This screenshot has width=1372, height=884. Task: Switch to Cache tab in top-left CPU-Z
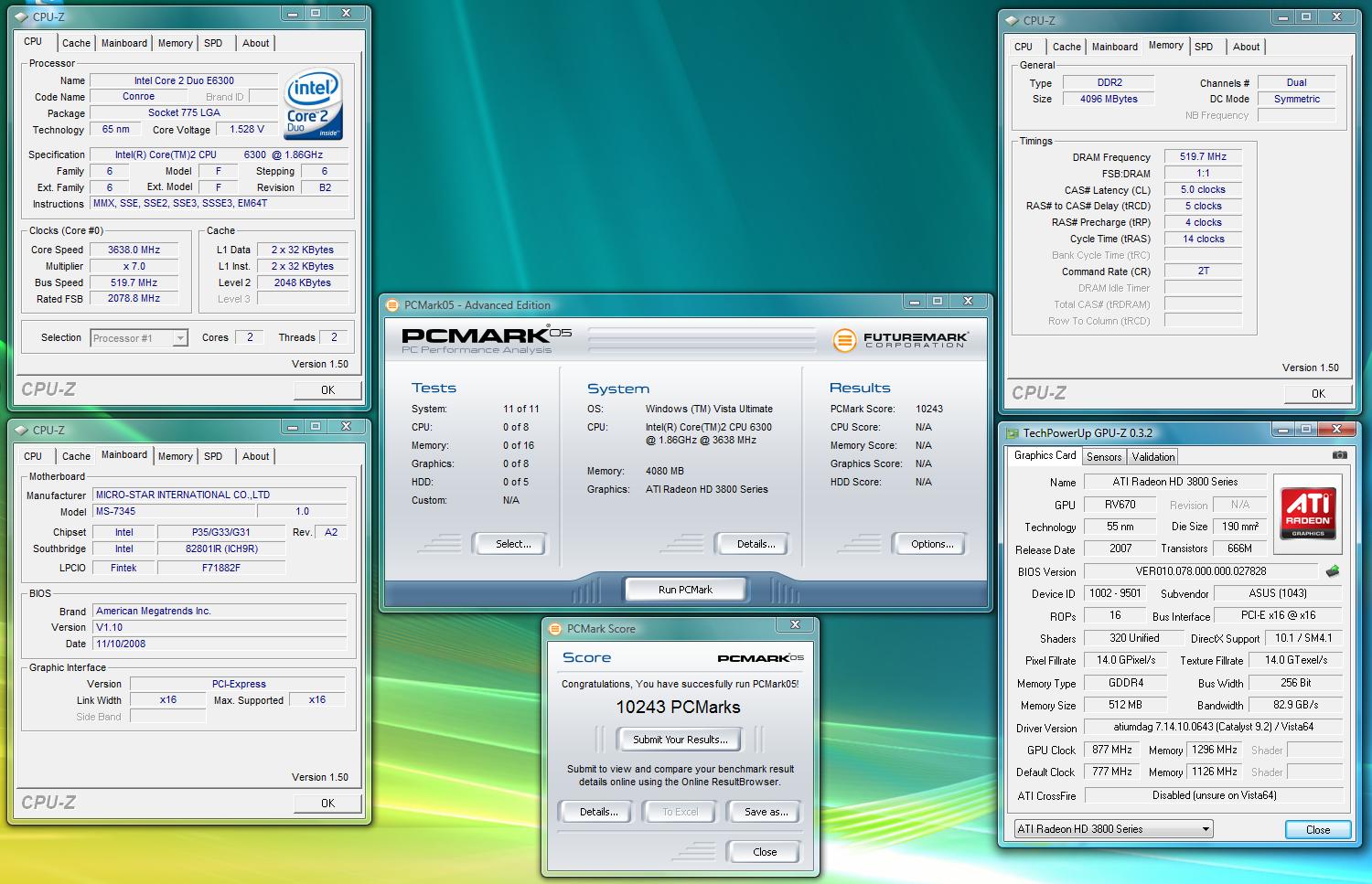click(76, 43)
